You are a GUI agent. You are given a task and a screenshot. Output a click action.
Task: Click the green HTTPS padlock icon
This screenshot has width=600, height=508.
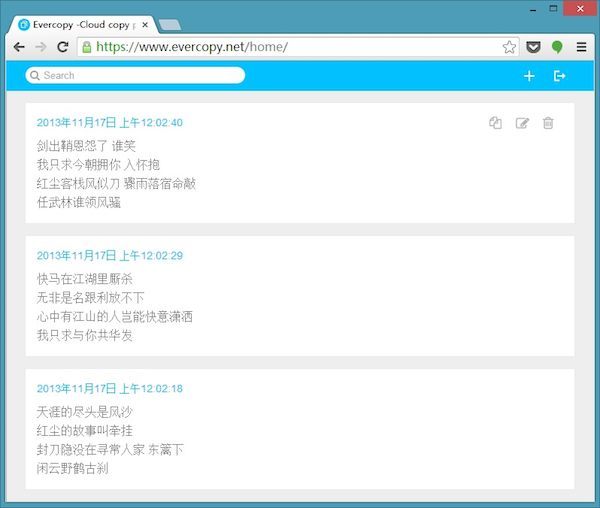pos(87,47)
